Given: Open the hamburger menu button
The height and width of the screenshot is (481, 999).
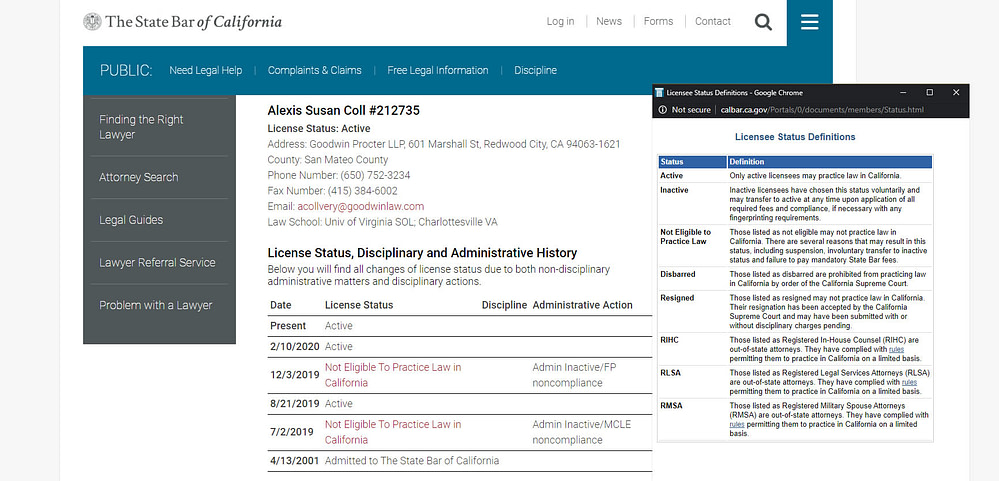Looking at the screenshot, I should click(x=810, y=22).
